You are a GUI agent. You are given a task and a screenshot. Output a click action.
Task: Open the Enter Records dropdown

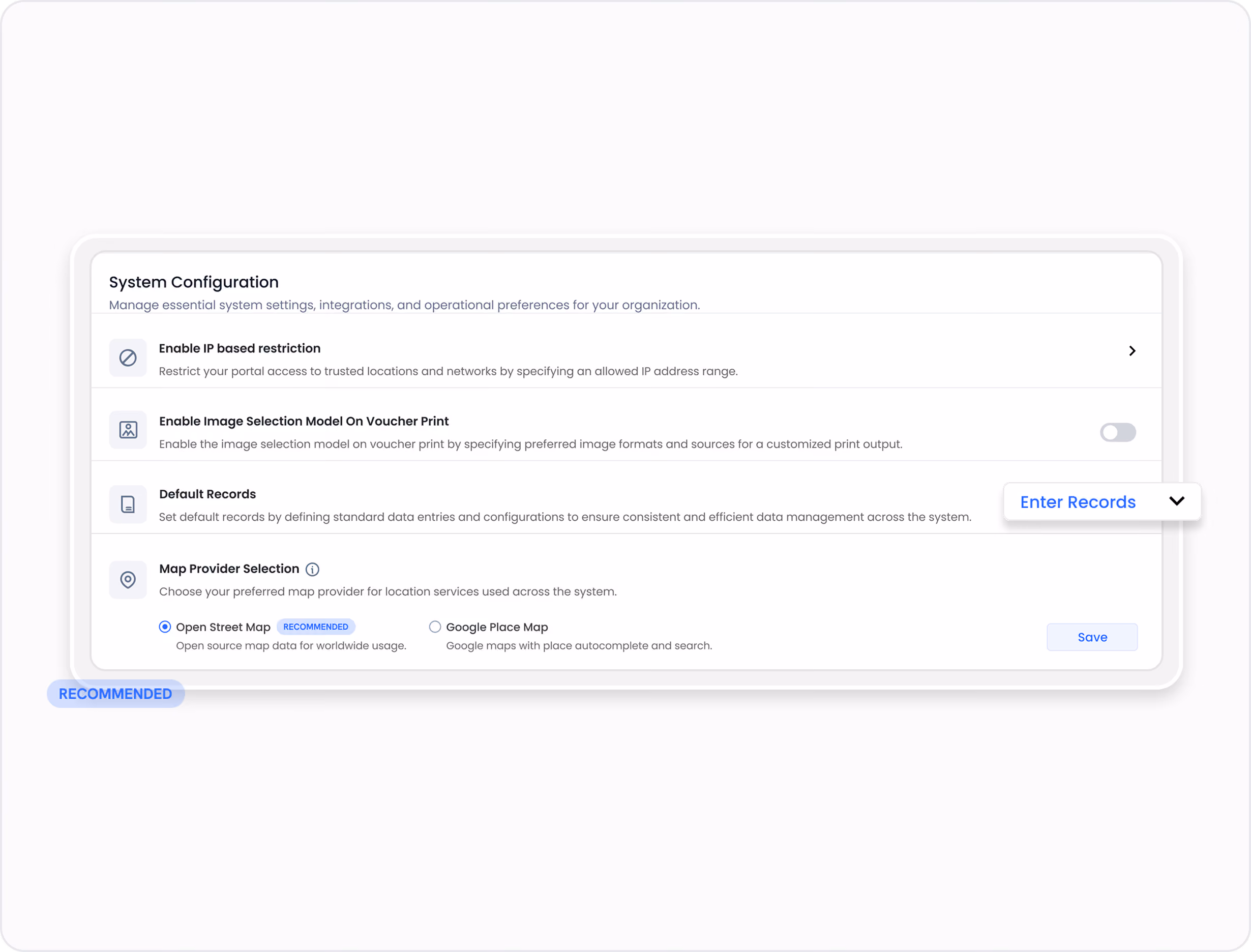1102,501
